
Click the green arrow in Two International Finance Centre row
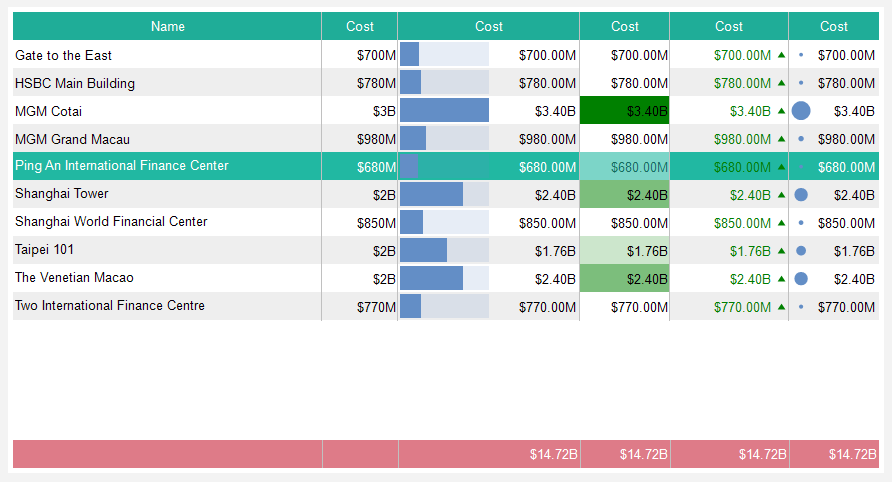click(x=781, y=307)
